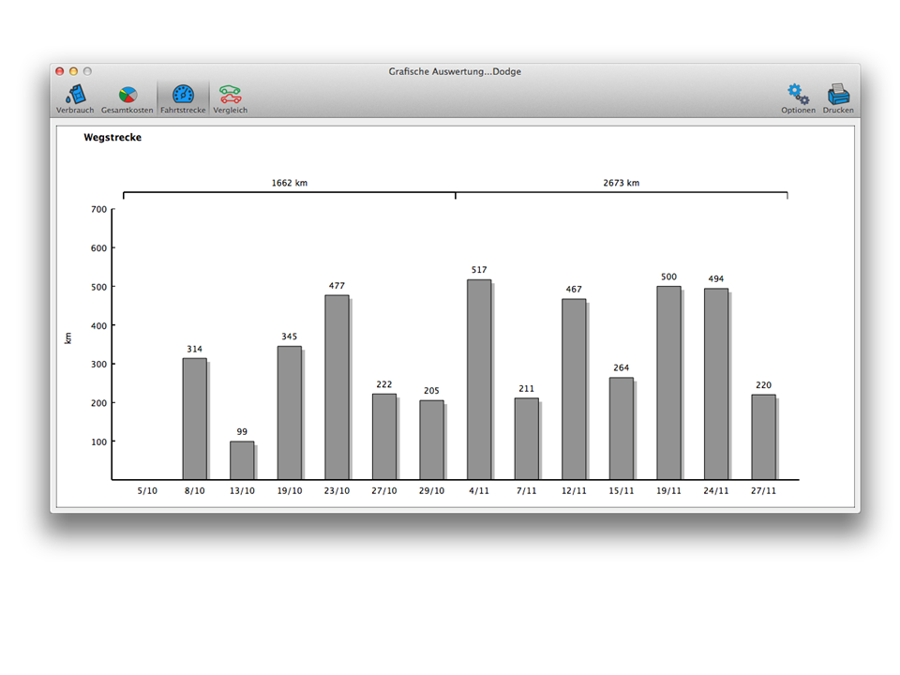Select the 99 km bar for 13/10

point(242,460)
